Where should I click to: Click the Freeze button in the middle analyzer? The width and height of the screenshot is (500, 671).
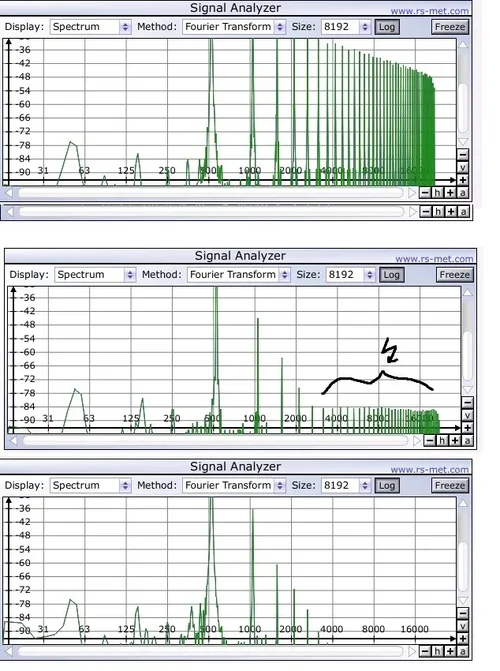[455, 275]
